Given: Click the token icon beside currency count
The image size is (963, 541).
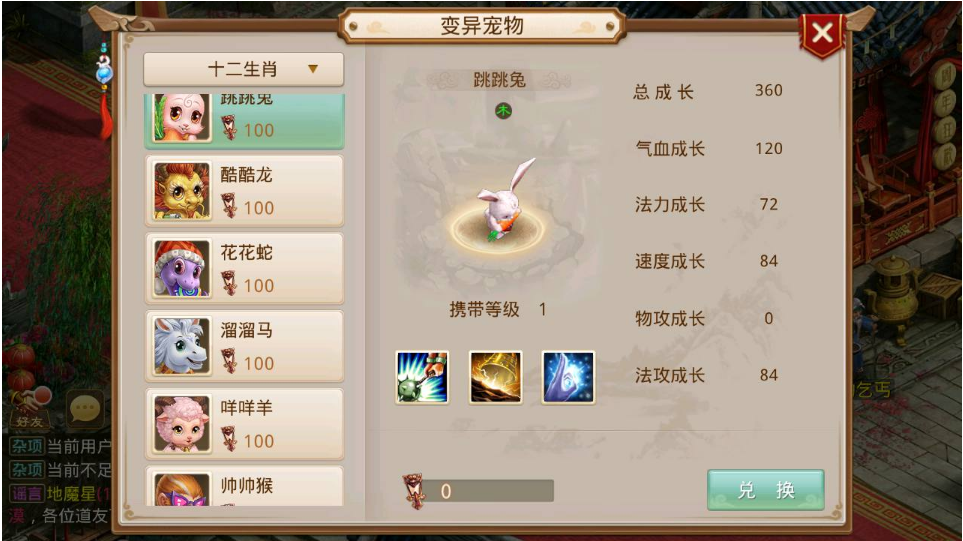Looking at the screenshot, I should click(415, 490).
